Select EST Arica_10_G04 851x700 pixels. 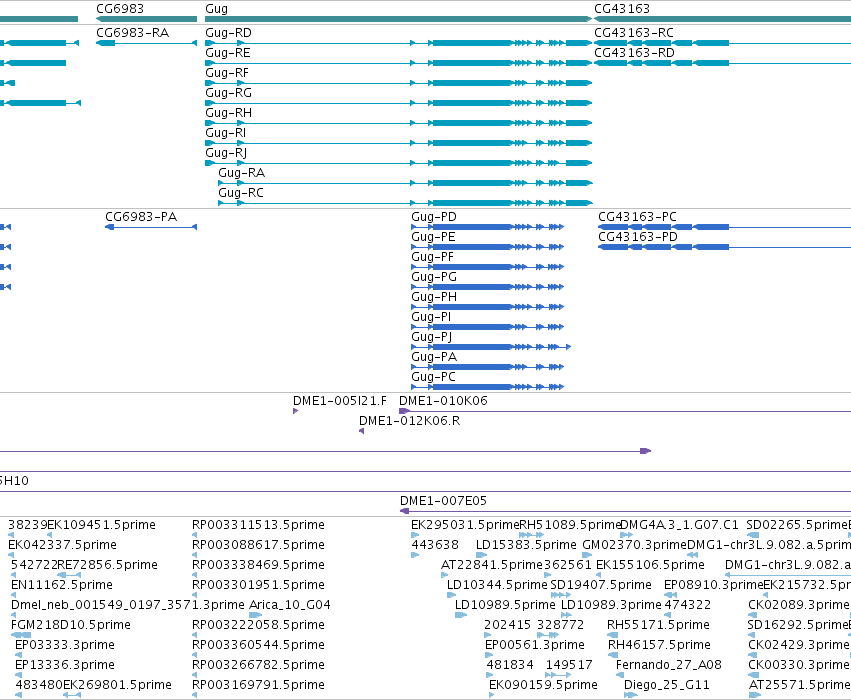coord(290,605)
